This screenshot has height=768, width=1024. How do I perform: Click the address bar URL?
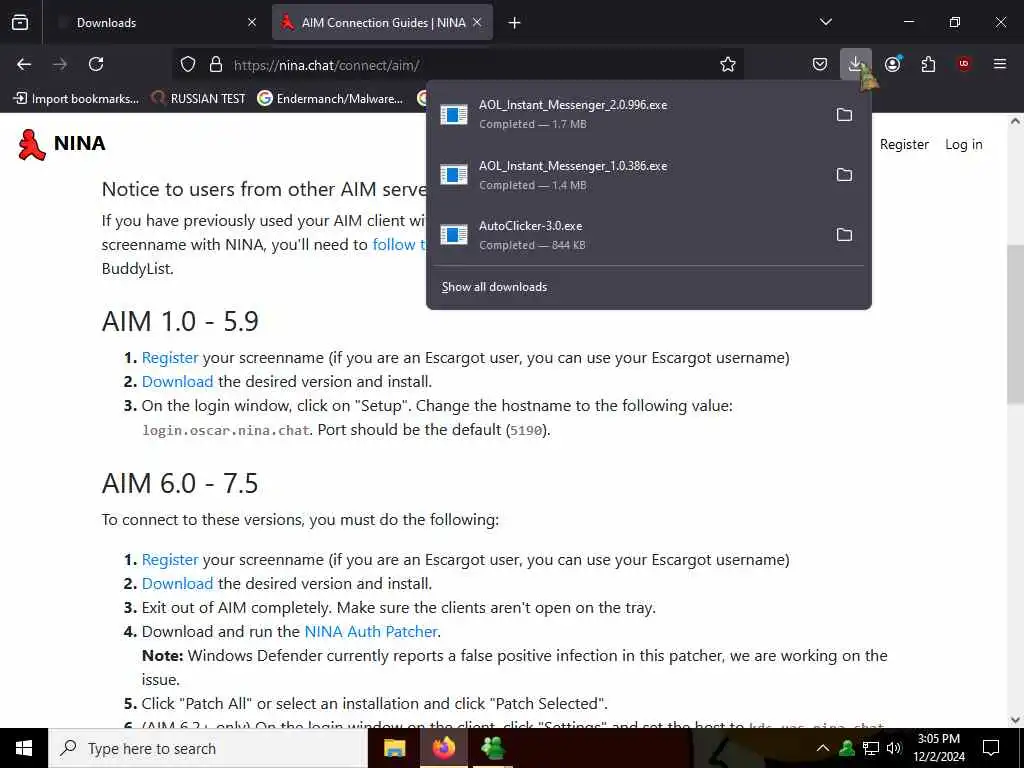[327, 65]
